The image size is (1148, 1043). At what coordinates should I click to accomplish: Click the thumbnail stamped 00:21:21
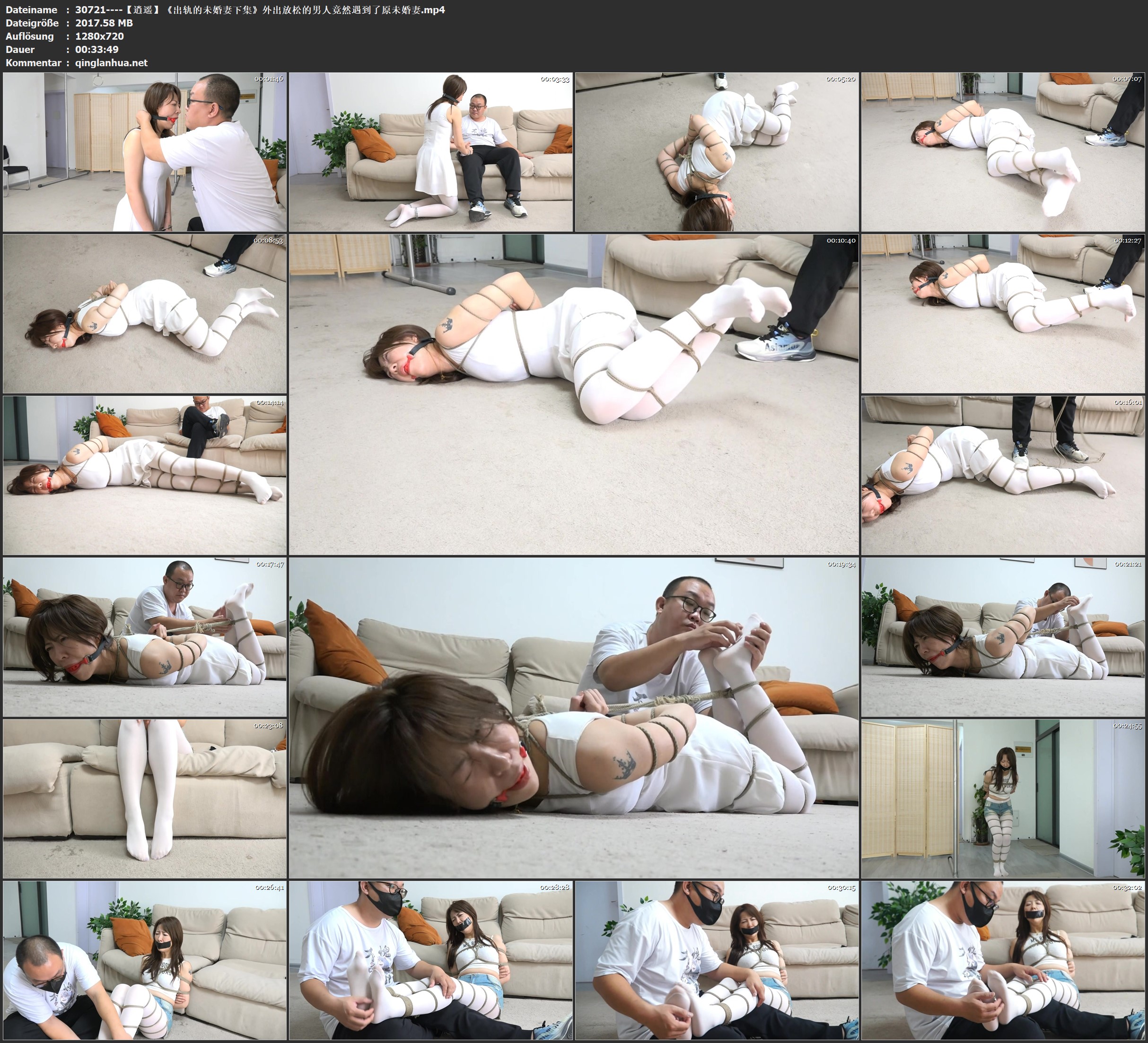(x=1003, y=637)
